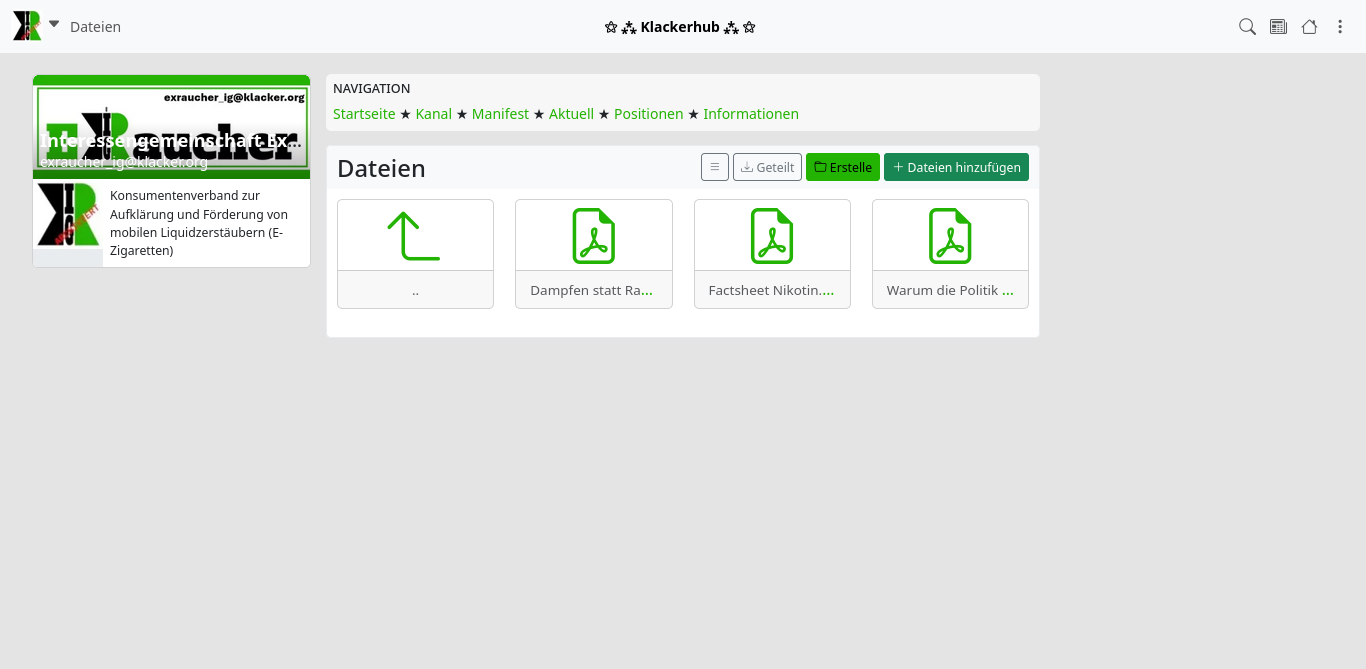
Task: Select Manifest in navigation
Action: coord(500,114)
